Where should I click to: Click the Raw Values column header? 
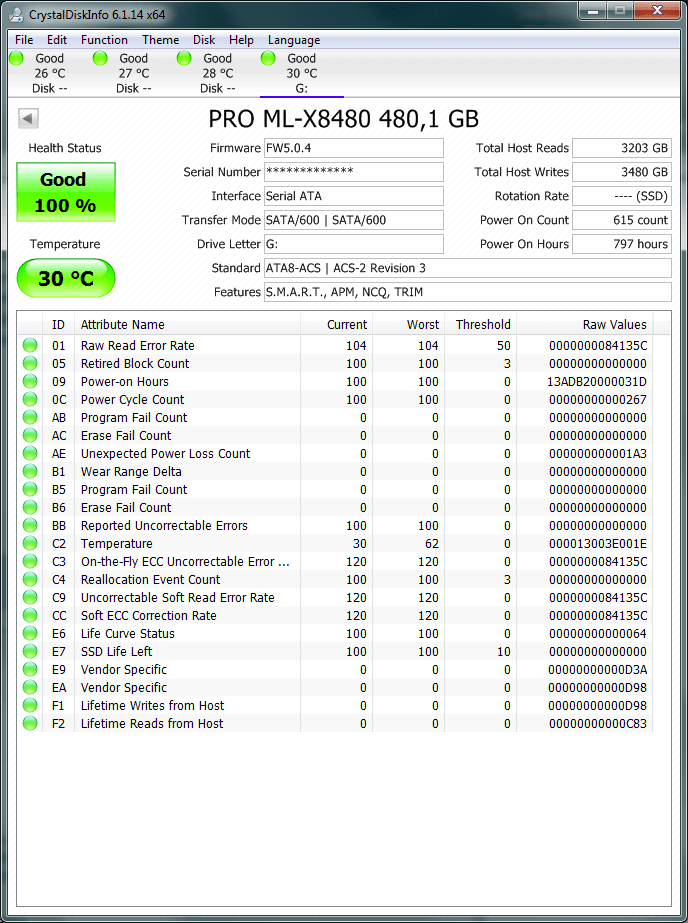pos(584,324)
